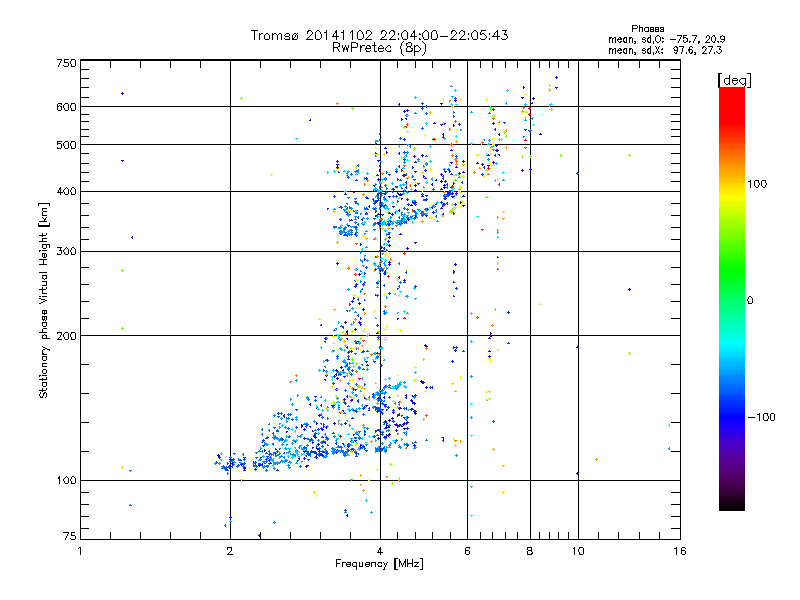The height and width of the screenshot is (600, 800).
Task: Click the 'mean, sd,X: 97.6, 27.3' line
Action: [665, 50]
